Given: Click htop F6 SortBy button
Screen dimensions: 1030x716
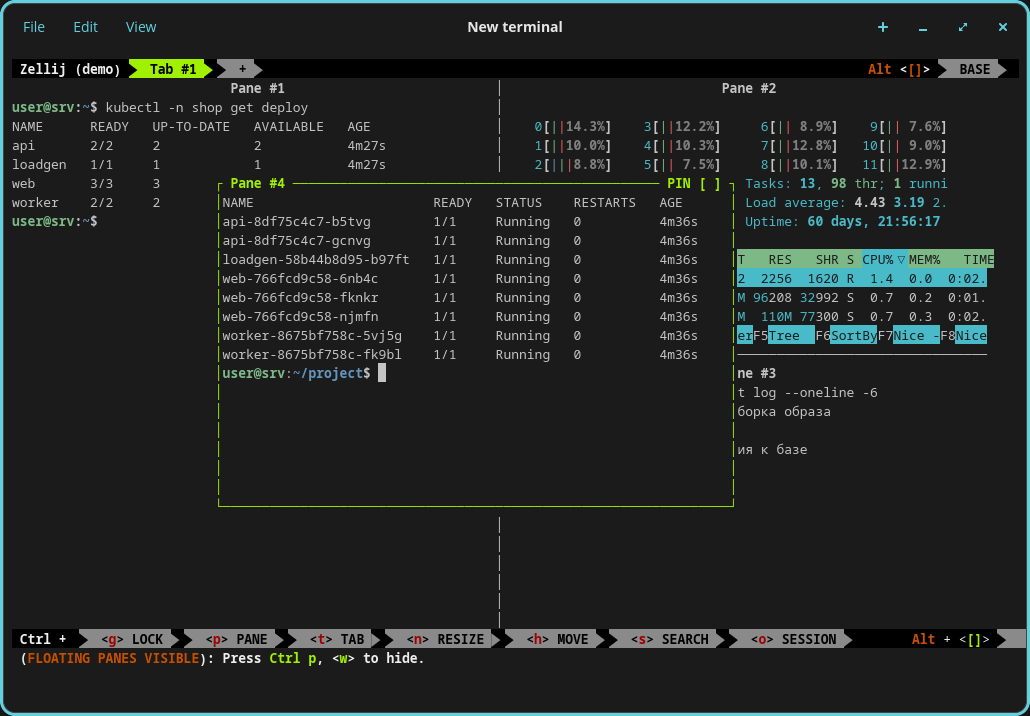Looking at the screenshot, I should 846,336.
